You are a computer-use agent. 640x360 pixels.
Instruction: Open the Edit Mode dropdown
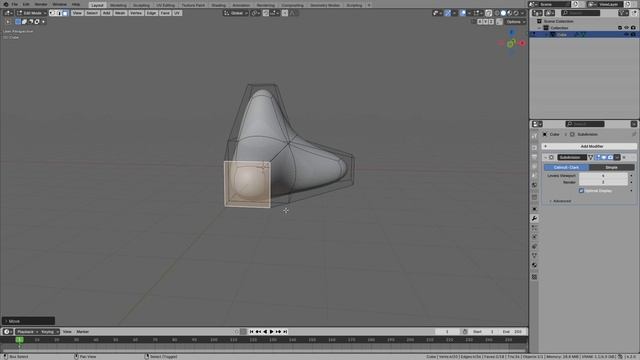(32, 13)
